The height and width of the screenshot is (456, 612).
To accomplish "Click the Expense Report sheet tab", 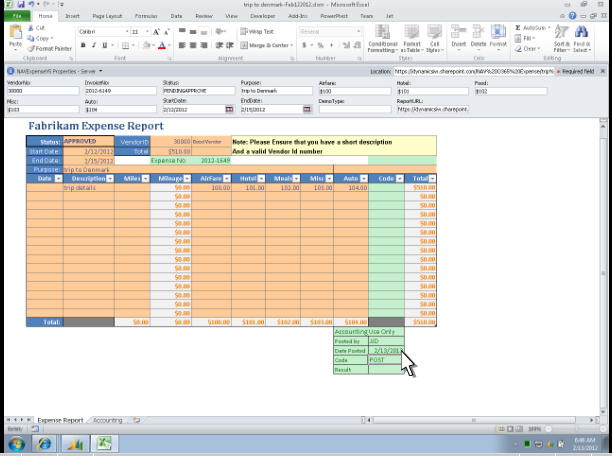I will pos(60,420).
